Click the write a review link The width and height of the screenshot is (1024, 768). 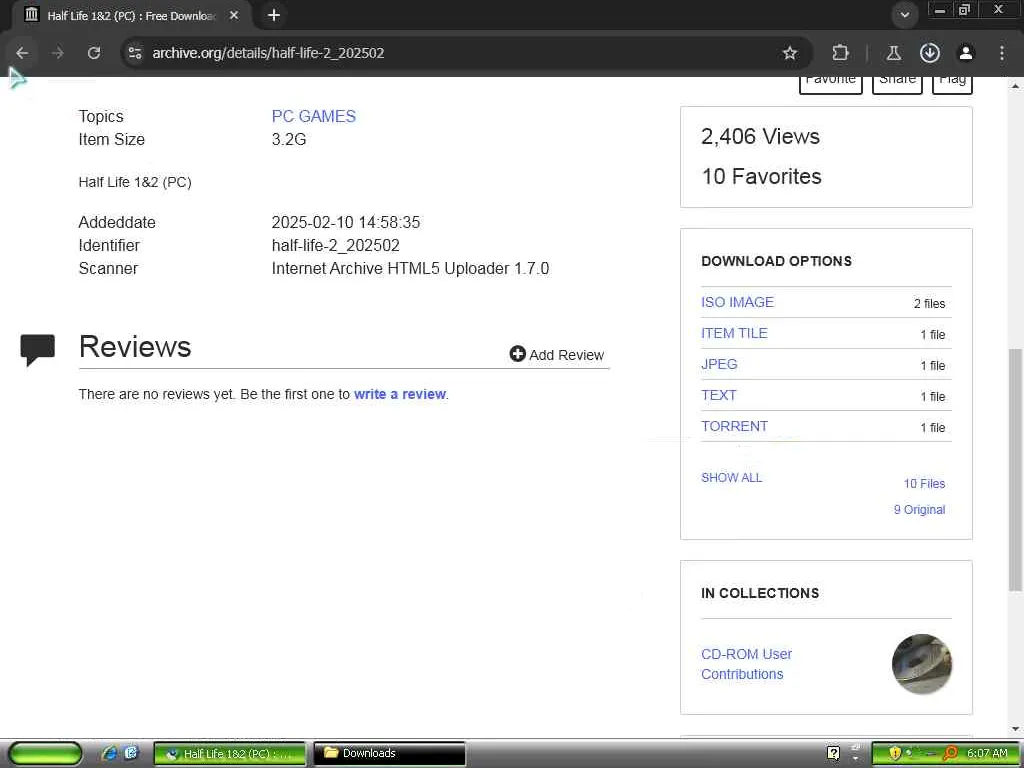tap(400, 394)
